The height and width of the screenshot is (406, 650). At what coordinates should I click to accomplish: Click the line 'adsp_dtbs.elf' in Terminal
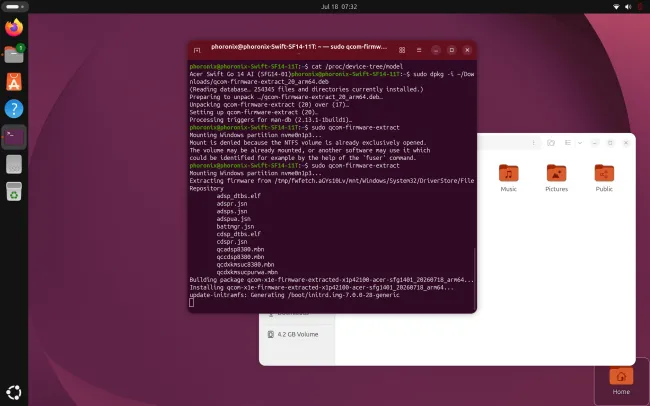click(x=238, y=196)
